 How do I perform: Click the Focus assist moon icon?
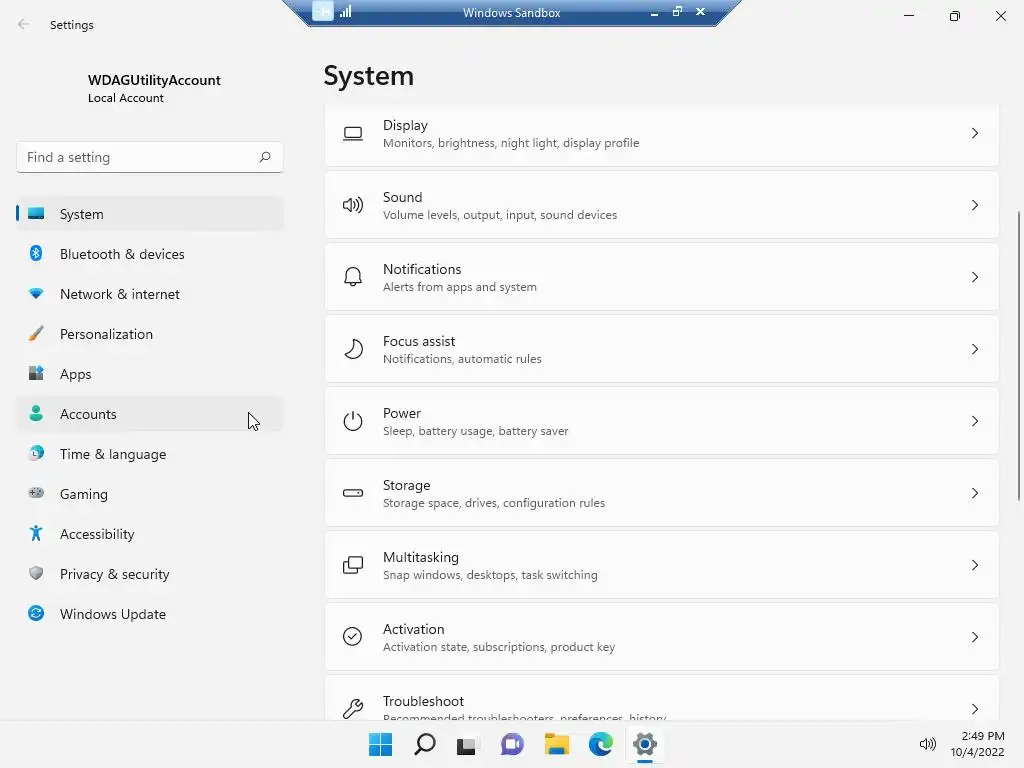click(x=353, y=349)
